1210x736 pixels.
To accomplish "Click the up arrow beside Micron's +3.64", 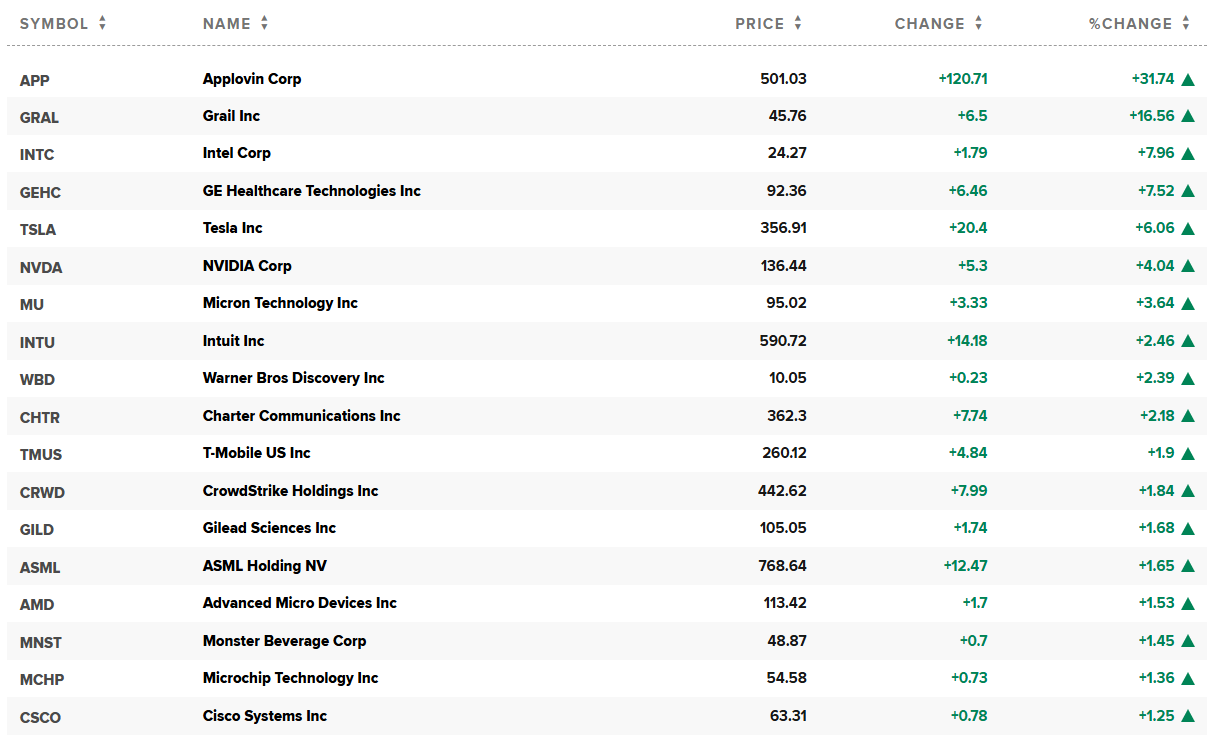I will point(1188,304).
